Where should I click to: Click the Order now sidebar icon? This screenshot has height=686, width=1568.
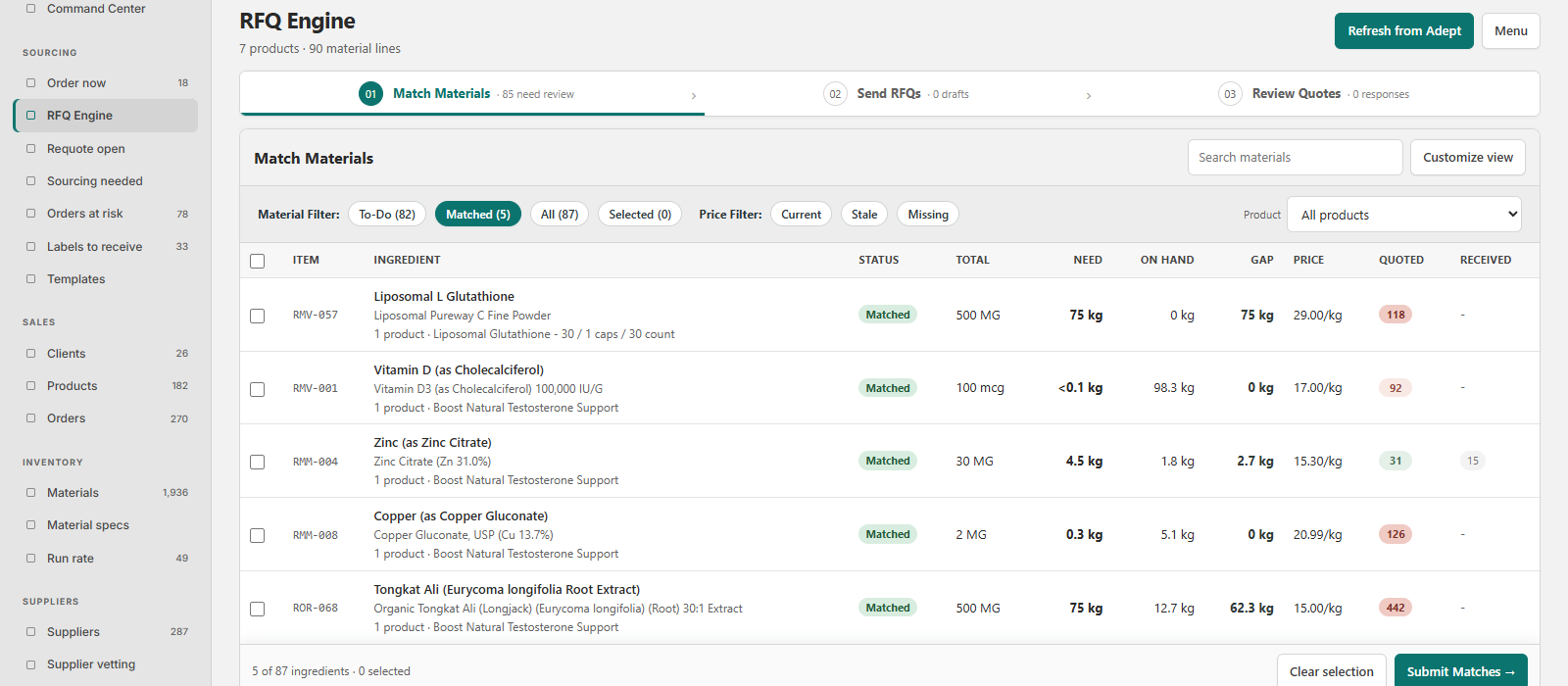point(31,83)
